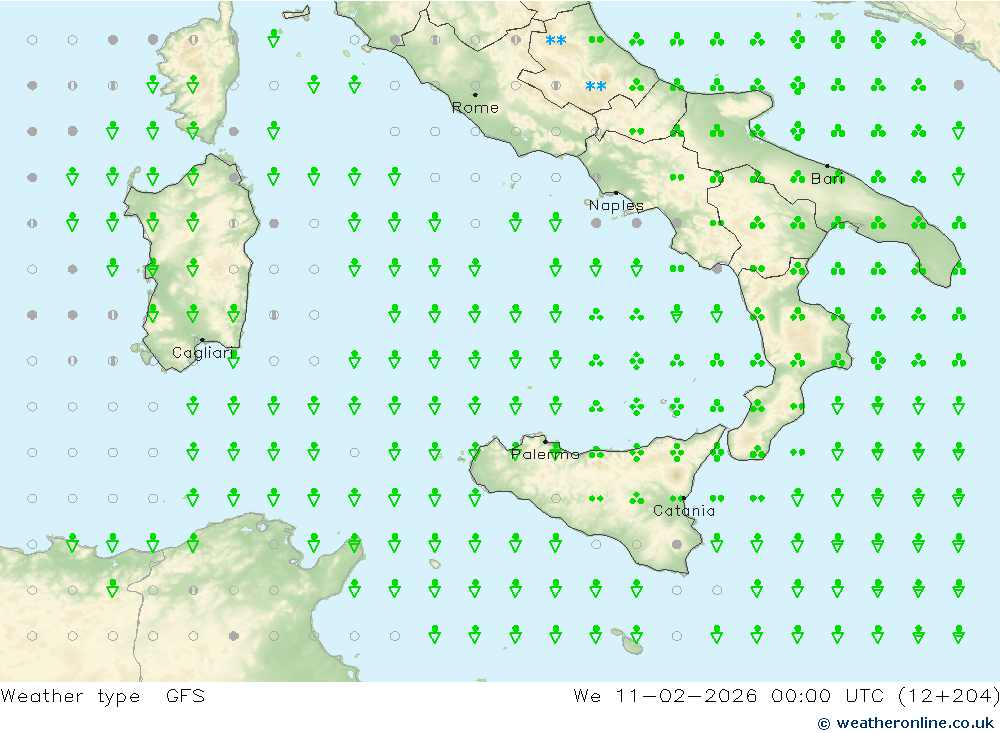
Task: Click the copyright symbol before weatheronline.co.uk
Action: click(x=824, y=723)
